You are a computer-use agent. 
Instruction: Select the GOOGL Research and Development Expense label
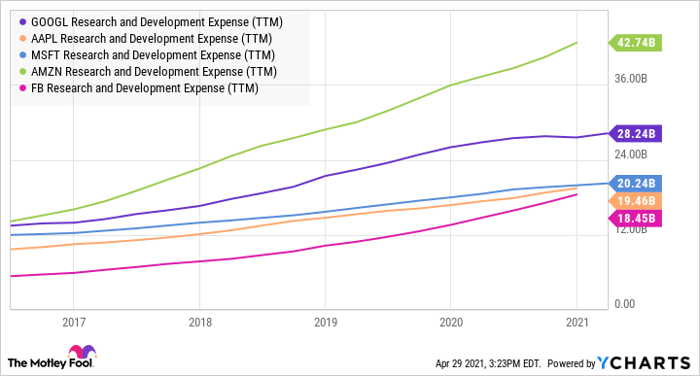point(157,22)
